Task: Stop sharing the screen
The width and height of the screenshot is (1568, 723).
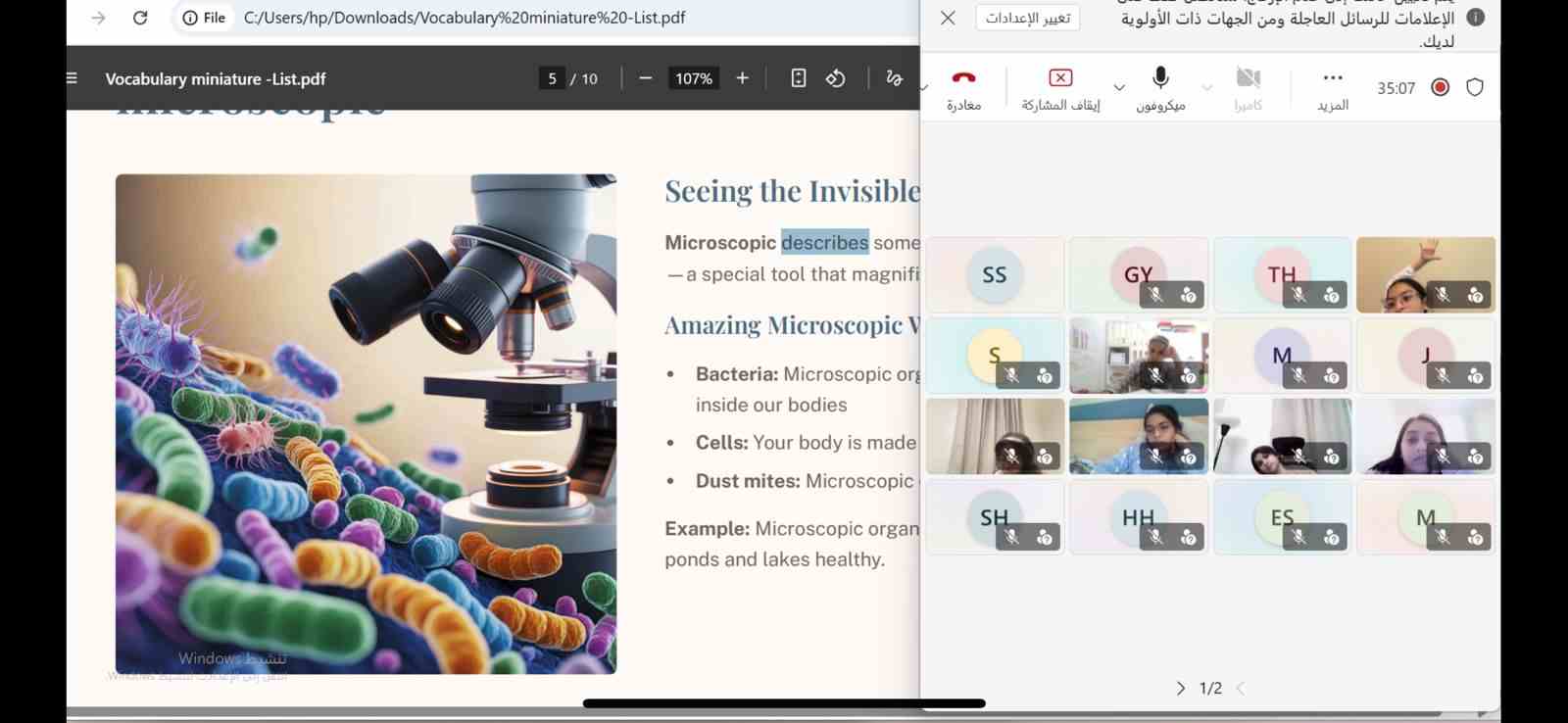Action: (1060, 78)
